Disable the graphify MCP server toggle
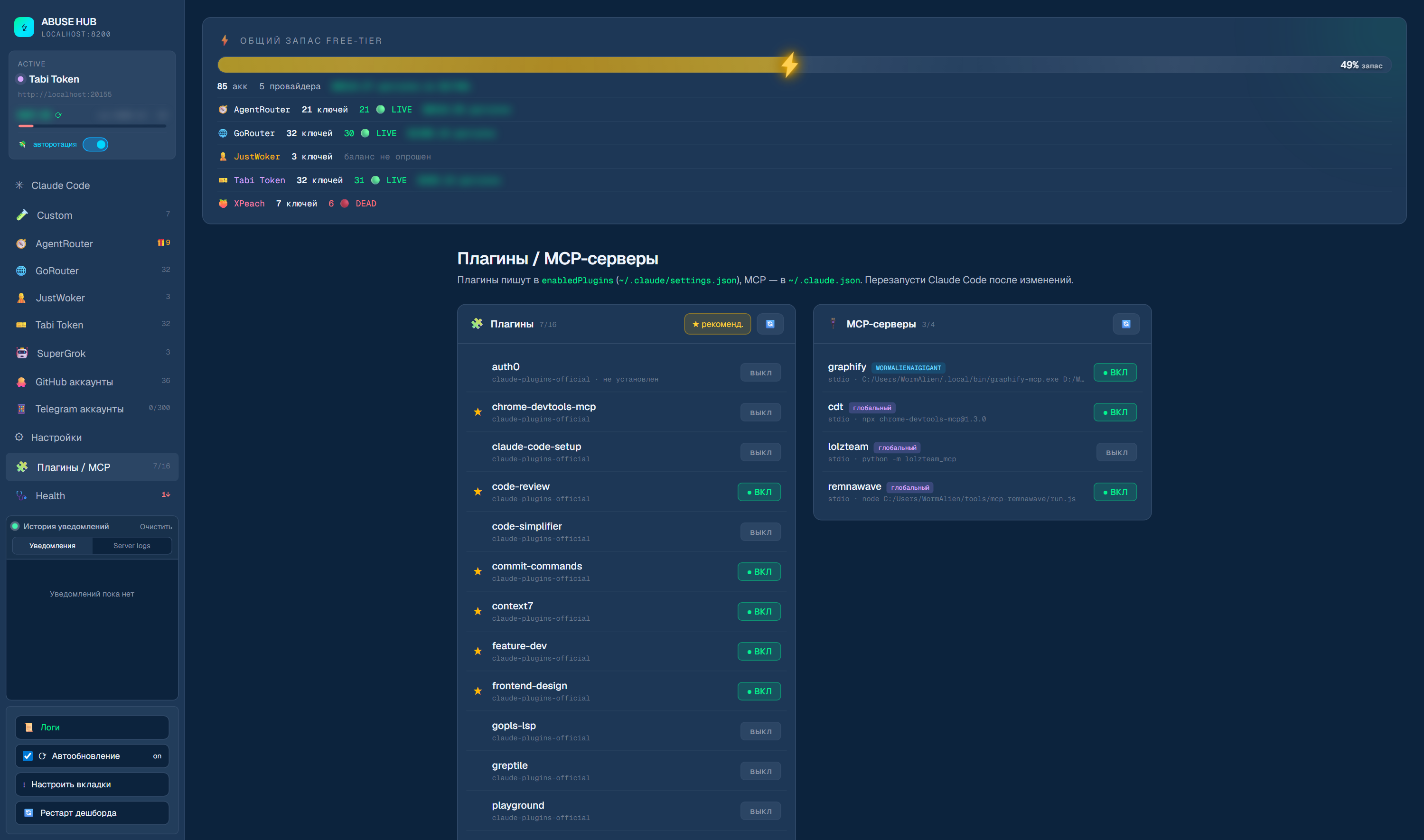Screen dimensions: 1424x840 pos(1115,373)
